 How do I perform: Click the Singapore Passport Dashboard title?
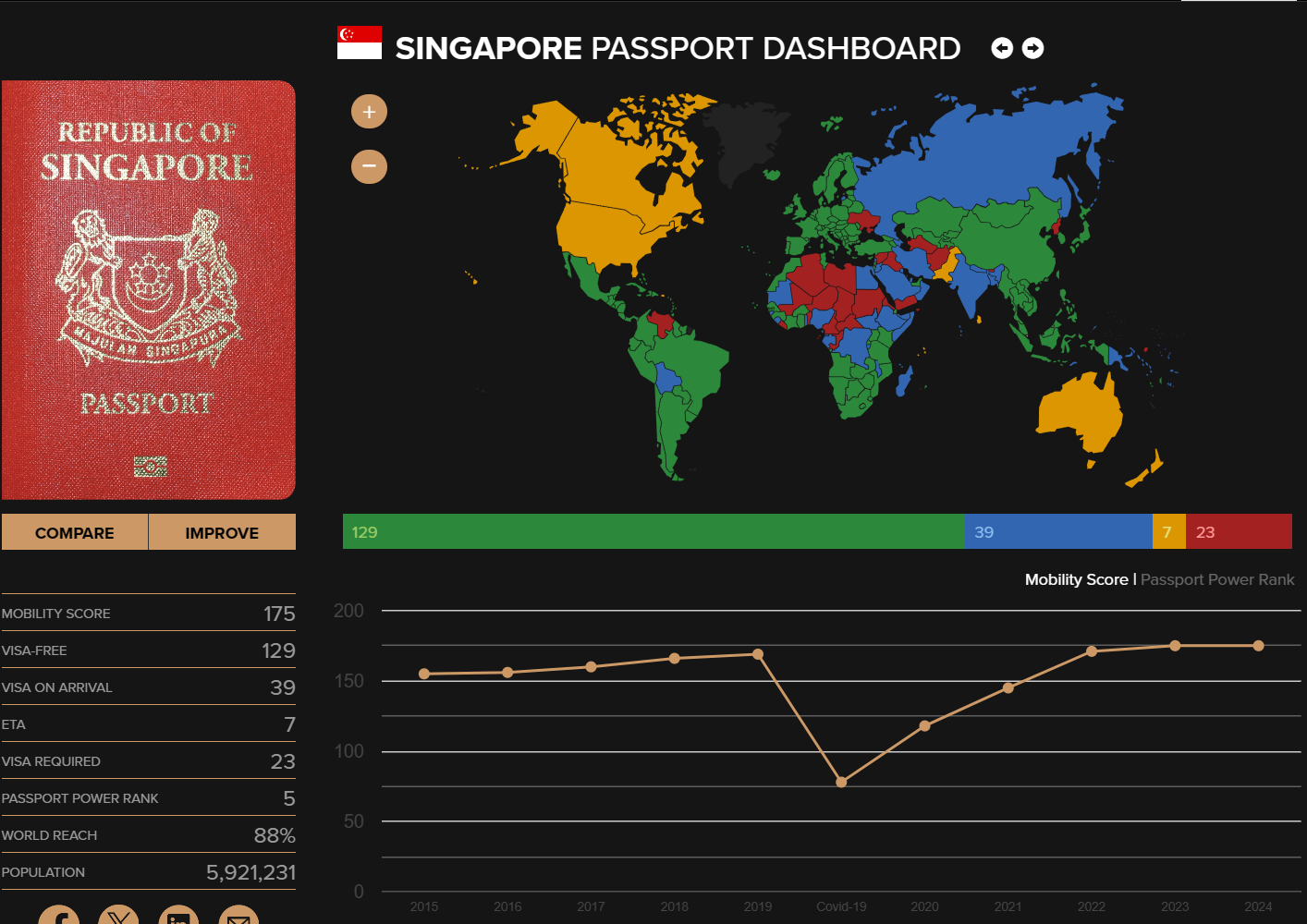[x=678, y=48]
